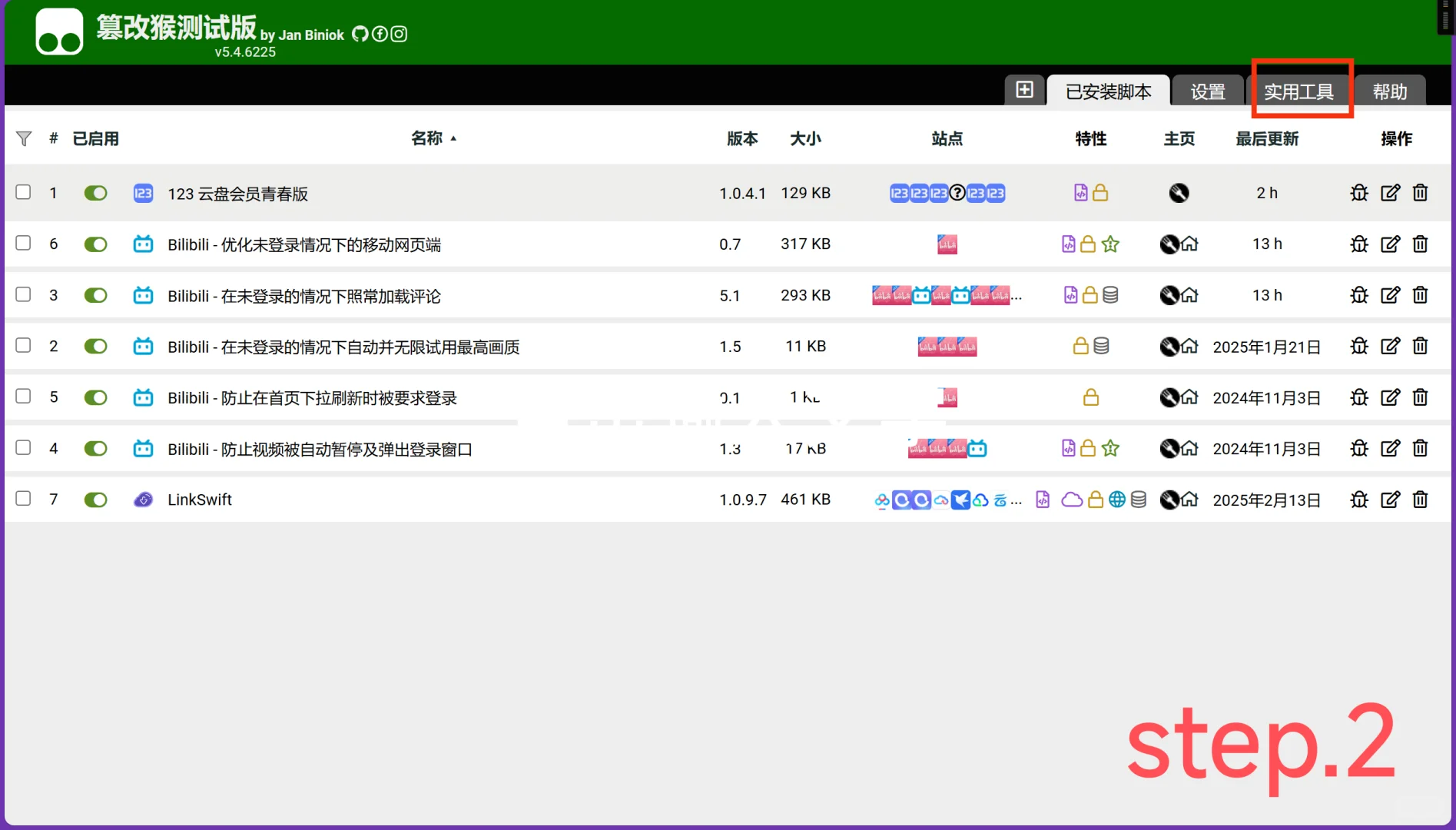Debug the Bilibili 照常加载评论 script
Viewport: 1456px width, 830px height.
pos(1359,295)
